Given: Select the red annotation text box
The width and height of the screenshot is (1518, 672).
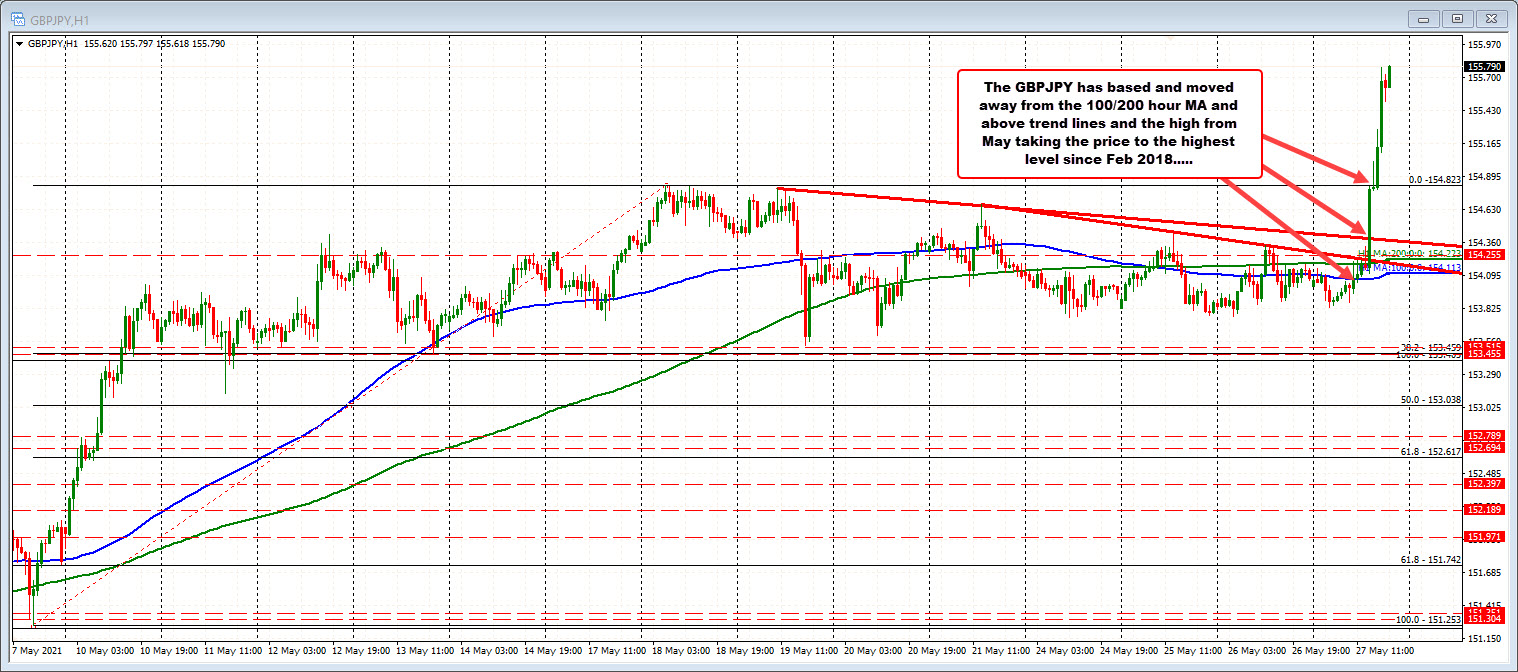Looking at the screenshot, I should (1110, 123).
